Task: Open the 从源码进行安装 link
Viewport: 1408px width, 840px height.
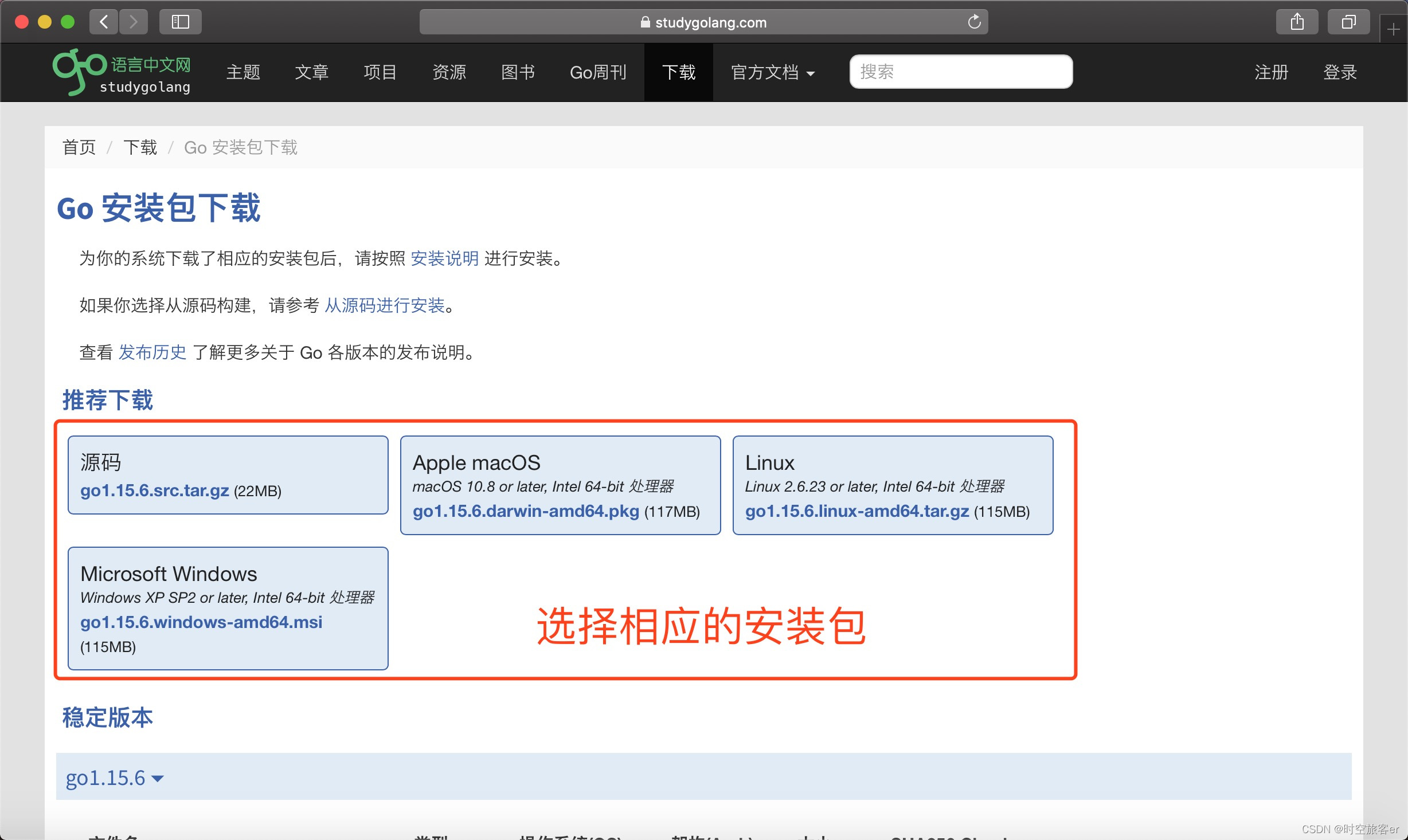Action: click(385, 305)
